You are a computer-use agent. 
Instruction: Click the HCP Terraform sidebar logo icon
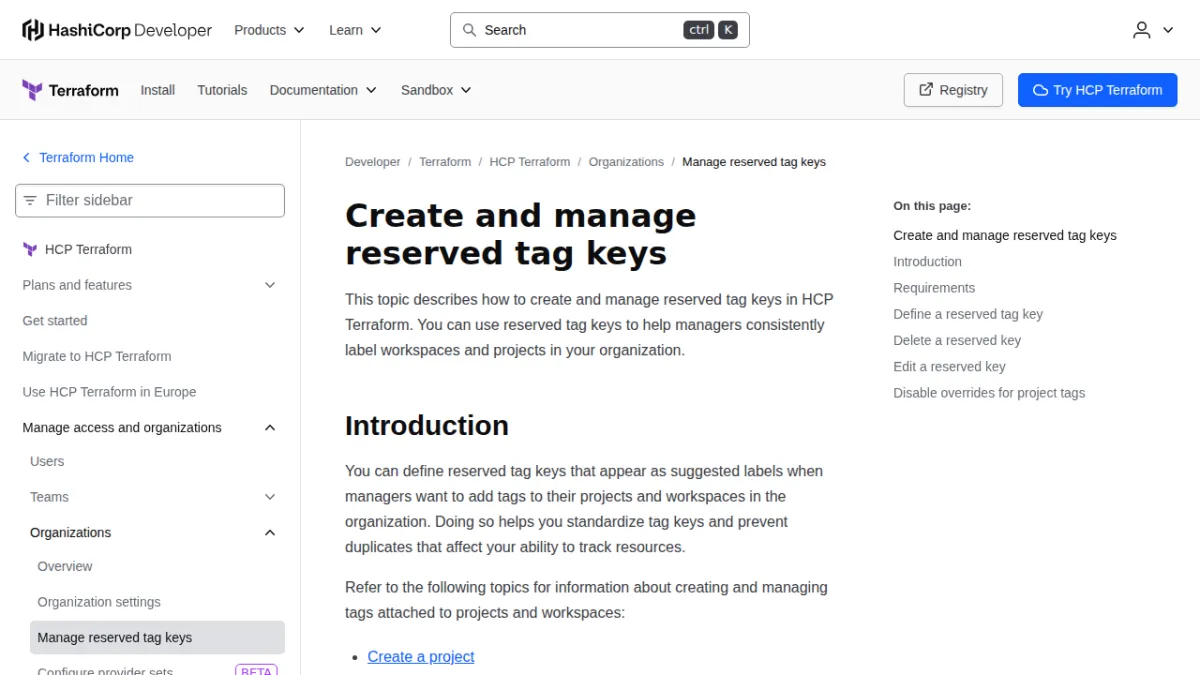pos(30,249)
